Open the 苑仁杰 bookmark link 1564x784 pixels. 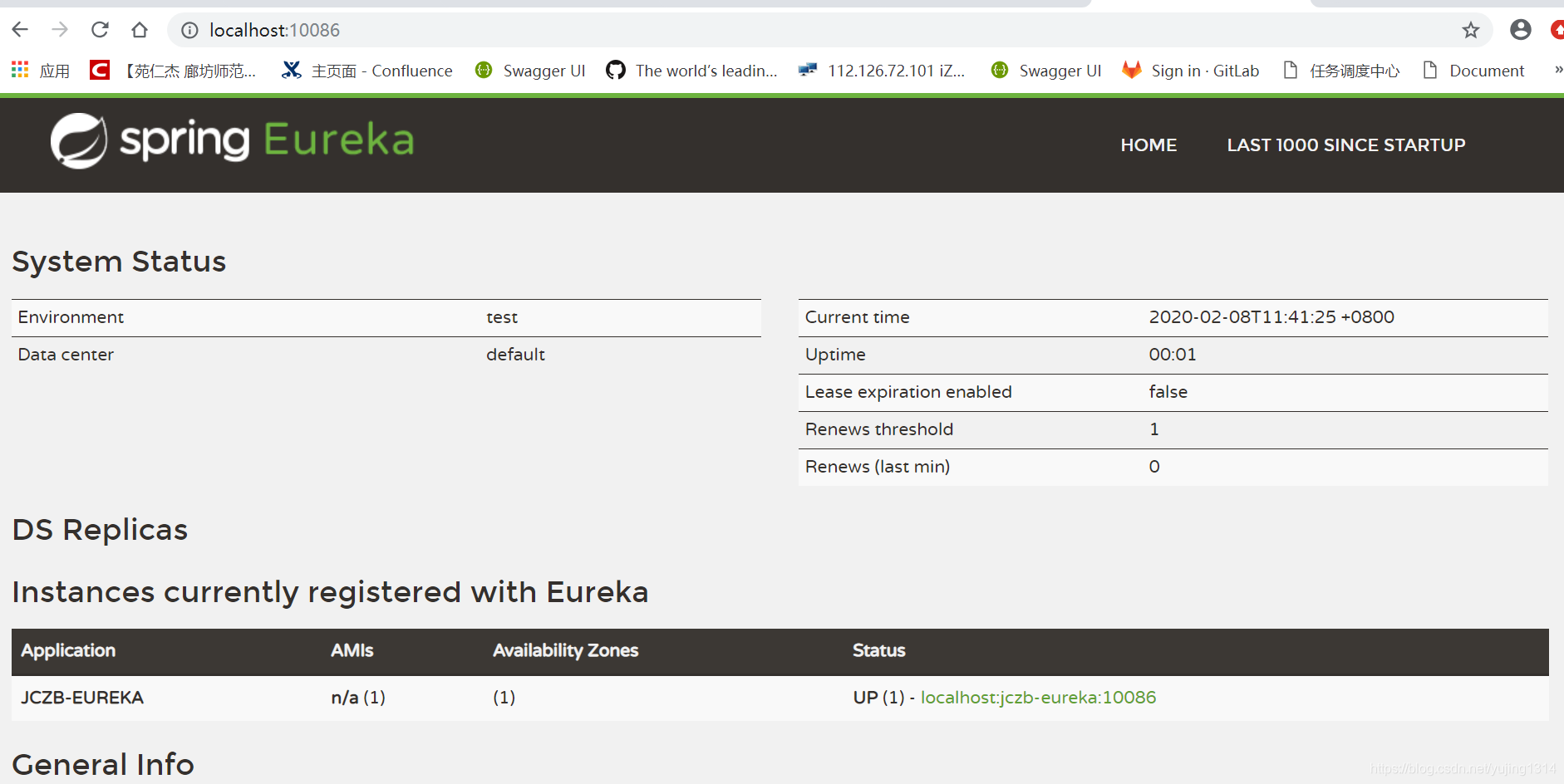pyautogui.click(x=190, y=71)
